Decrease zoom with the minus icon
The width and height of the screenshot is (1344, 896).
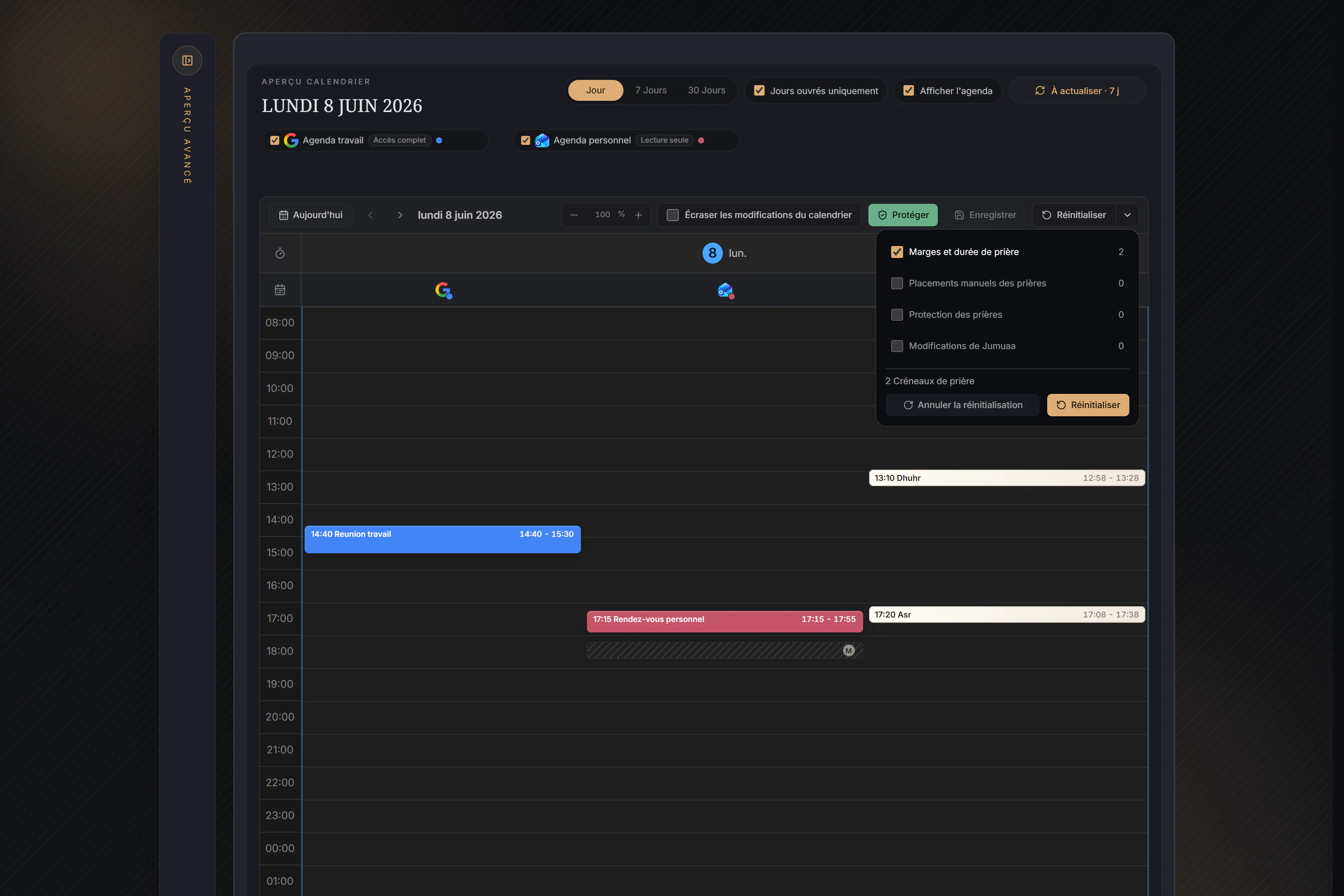click(574, 215)
